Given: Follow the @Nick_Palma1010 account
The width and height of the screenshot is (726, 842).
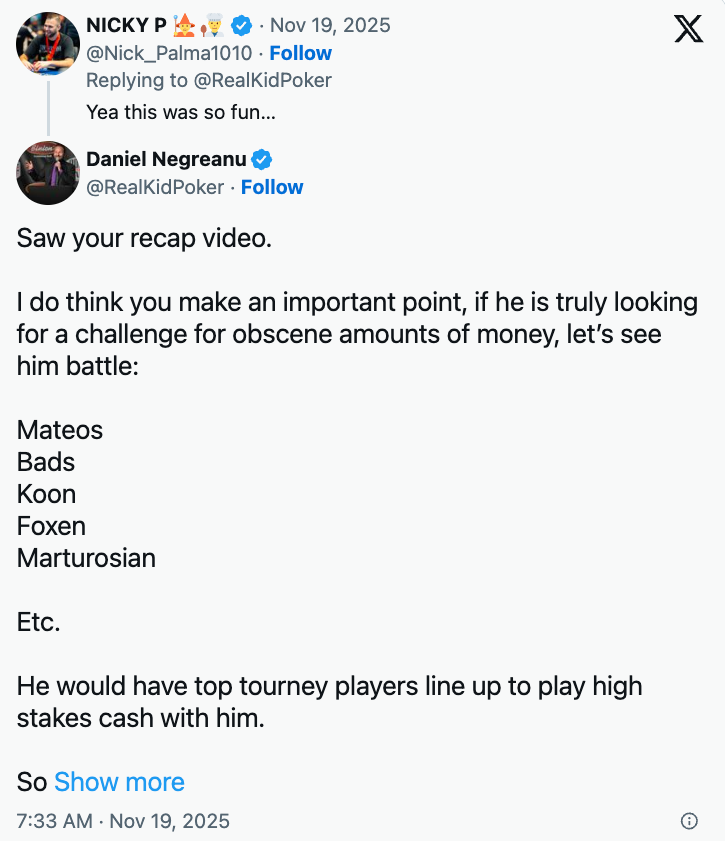Looking at the screenshot, I should pos(300,53).
